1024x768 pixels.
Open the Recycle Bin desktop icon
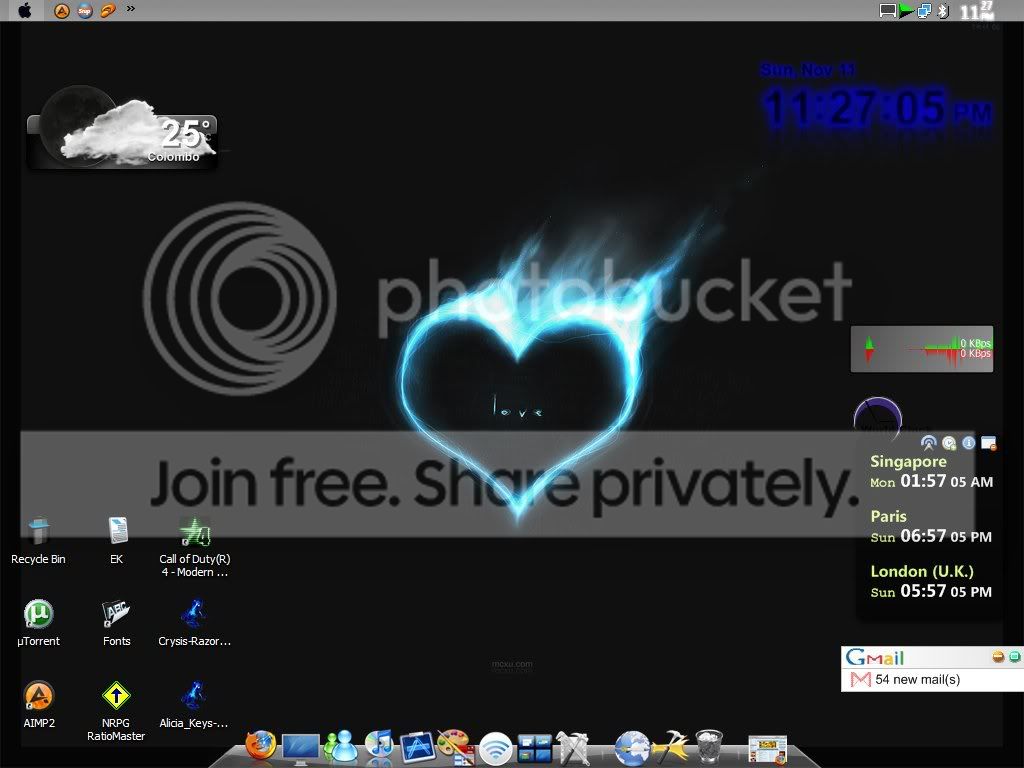[x=38, y=541]
